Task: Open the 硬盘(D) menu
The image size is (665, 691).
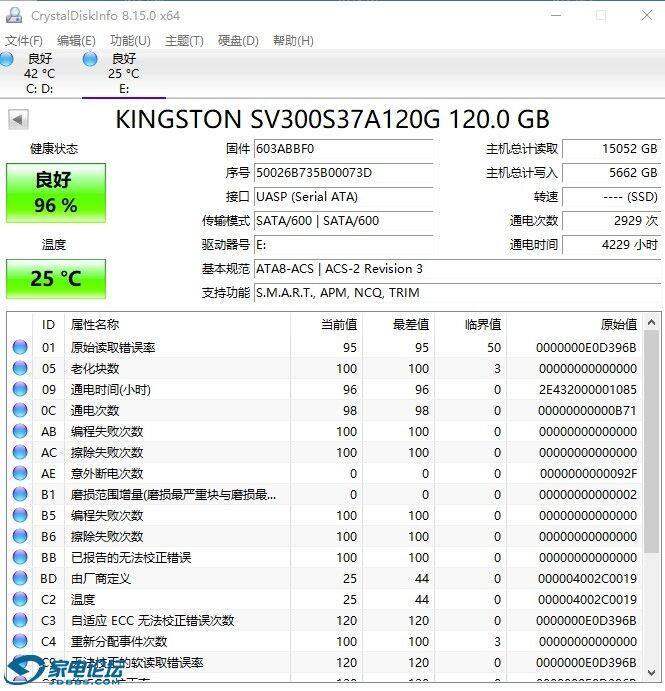Action: pos(238,41)
